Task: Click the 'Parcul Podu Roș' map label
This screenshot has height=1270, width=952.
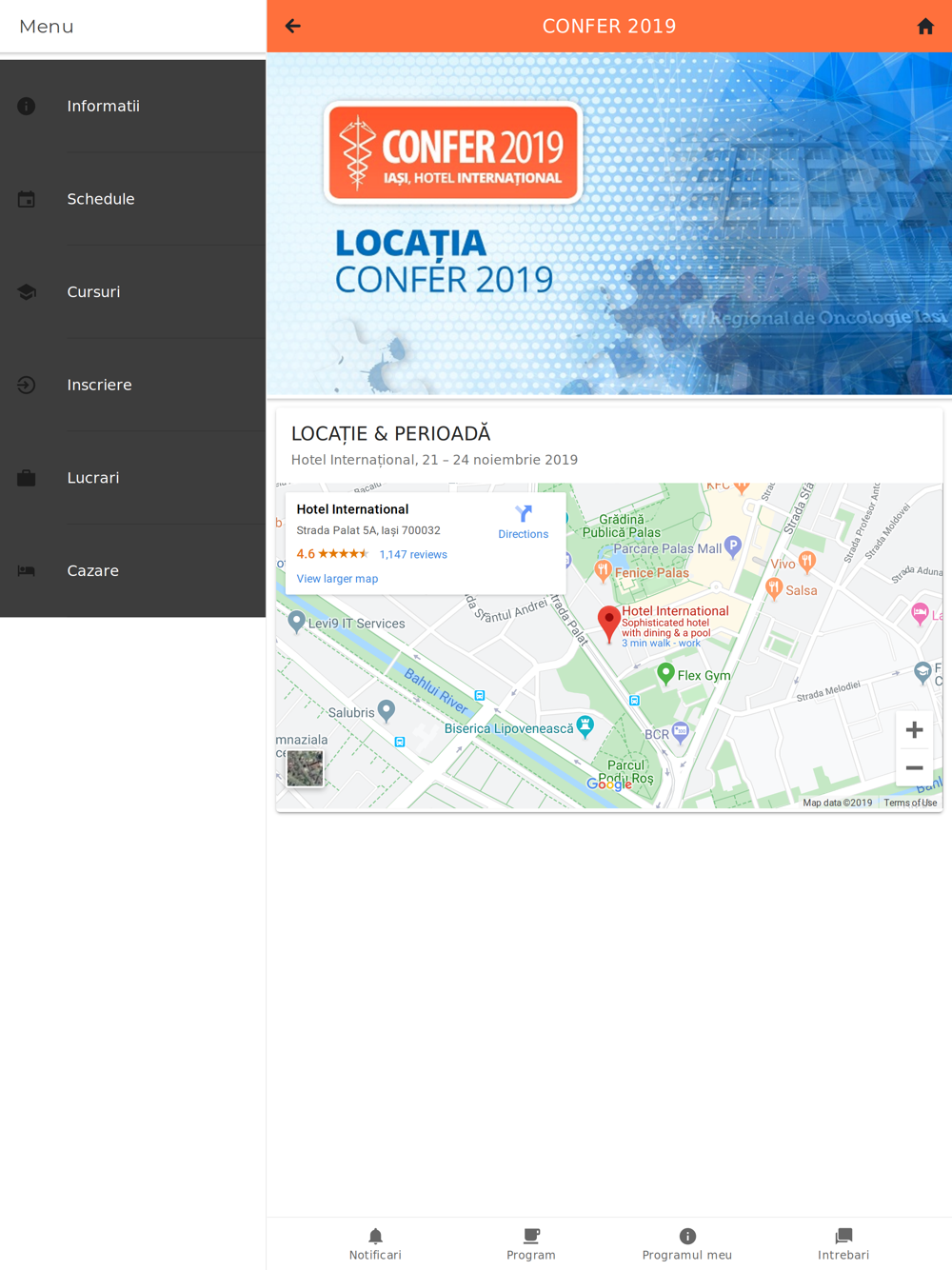Action: [625, 771]
